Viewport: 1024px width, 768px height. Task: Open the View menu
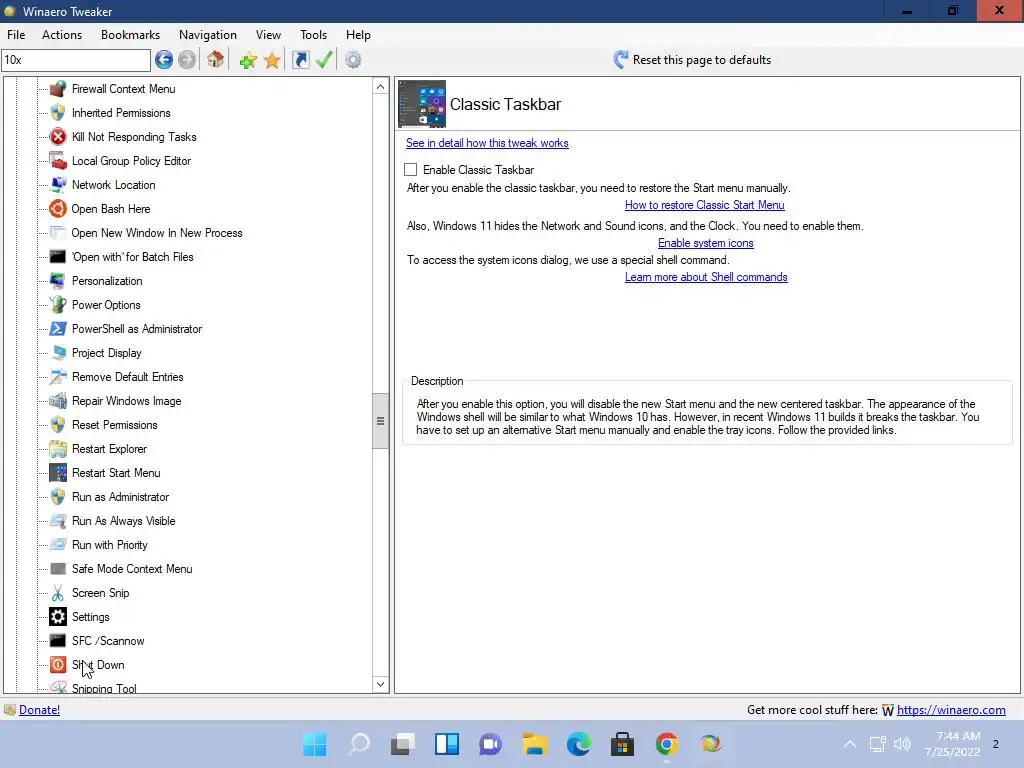point(268,35)
